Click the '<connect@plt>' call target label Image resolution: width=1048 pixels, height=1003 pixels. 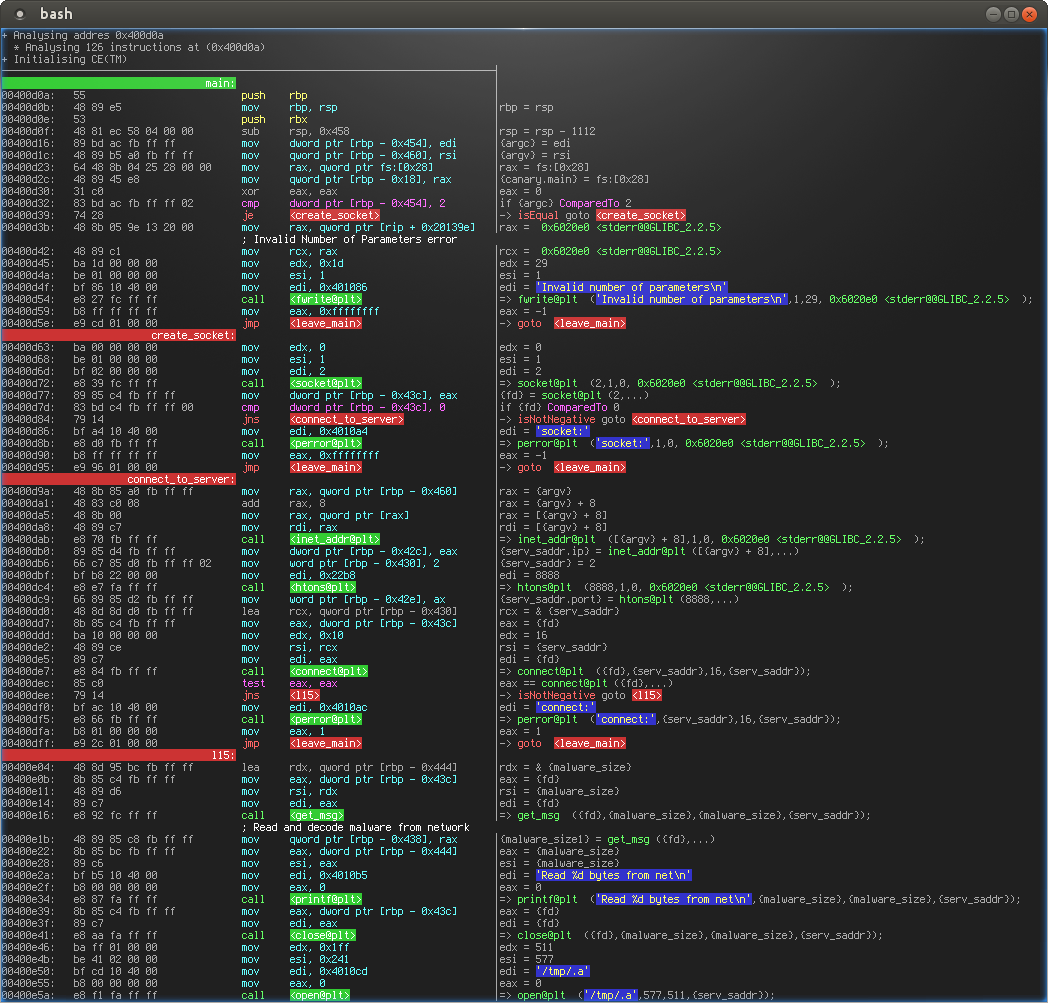coord(329,672)
